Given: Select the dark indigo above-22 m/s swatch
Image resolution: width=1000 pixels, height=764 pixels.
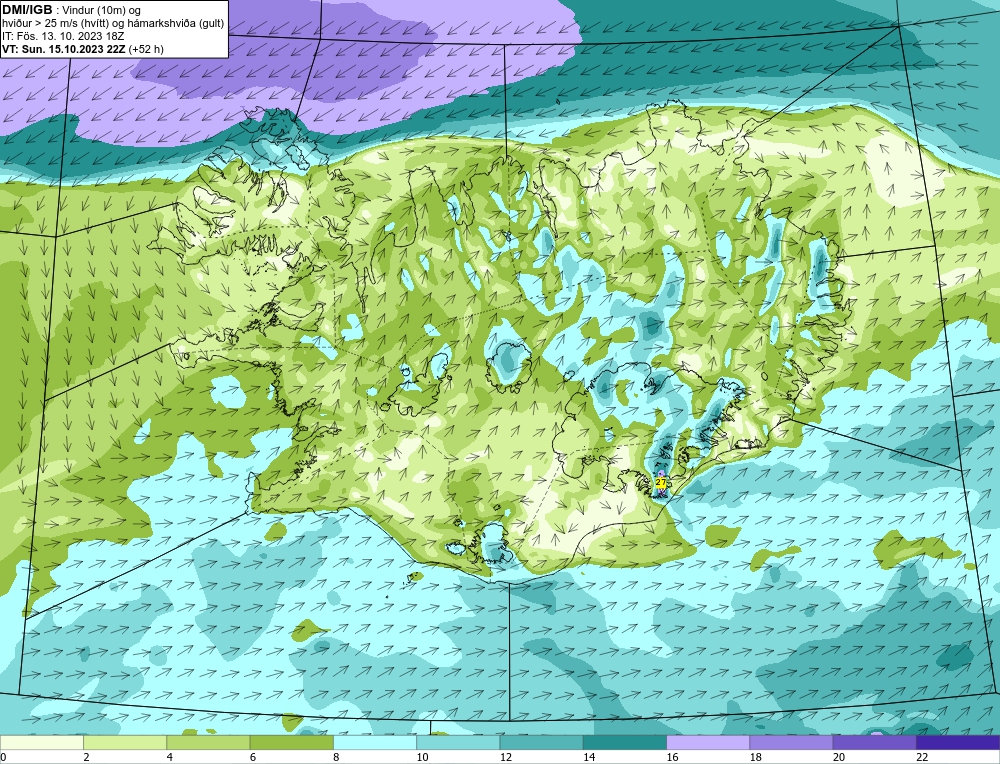Looking at the screenshot, I should coord(957,742).
